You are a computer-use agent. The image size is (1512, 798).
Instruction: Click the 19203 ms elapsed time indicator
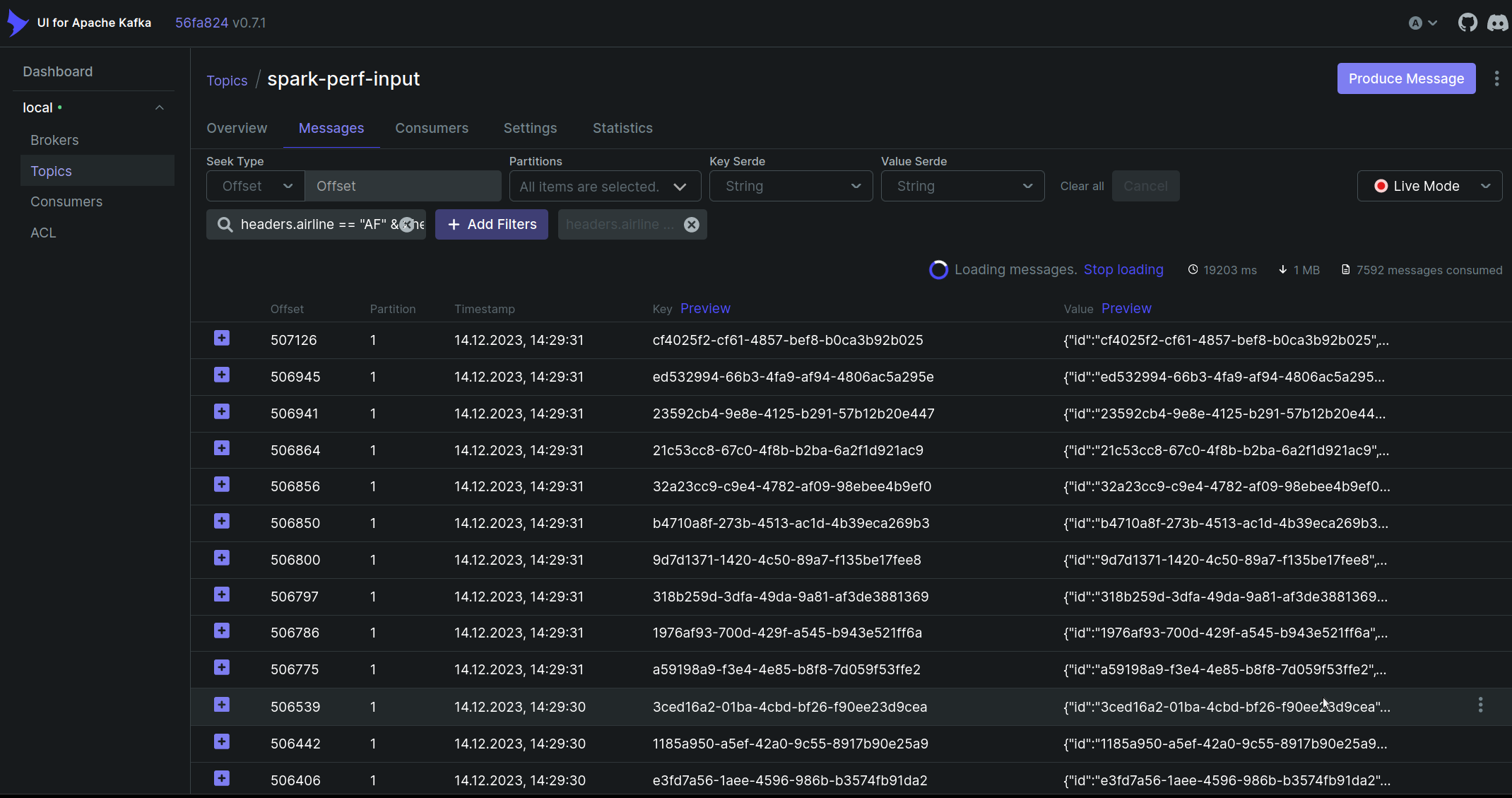(1222, 270)
